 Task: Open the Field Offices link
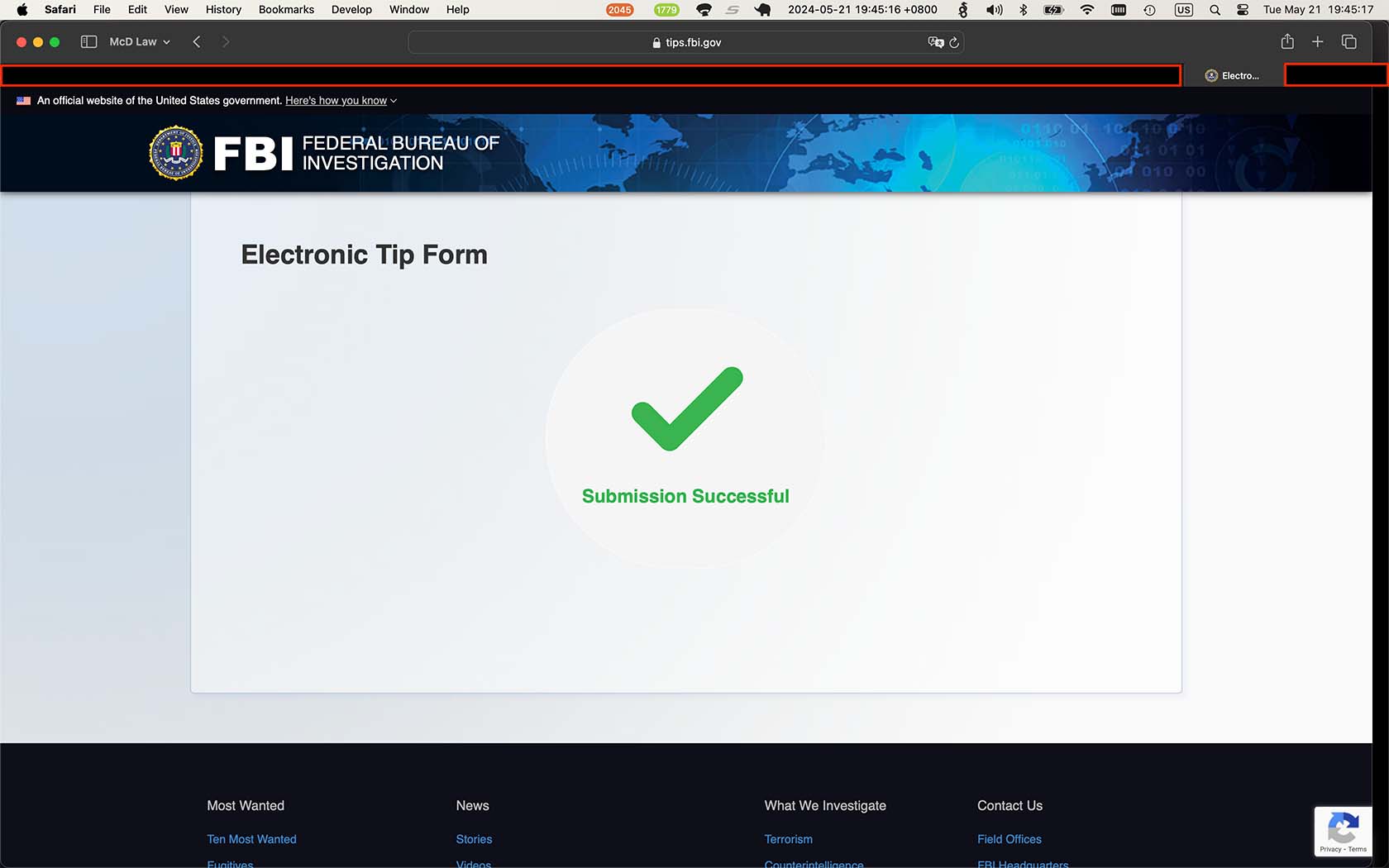pyautogui.click(x=1009, y=839)
